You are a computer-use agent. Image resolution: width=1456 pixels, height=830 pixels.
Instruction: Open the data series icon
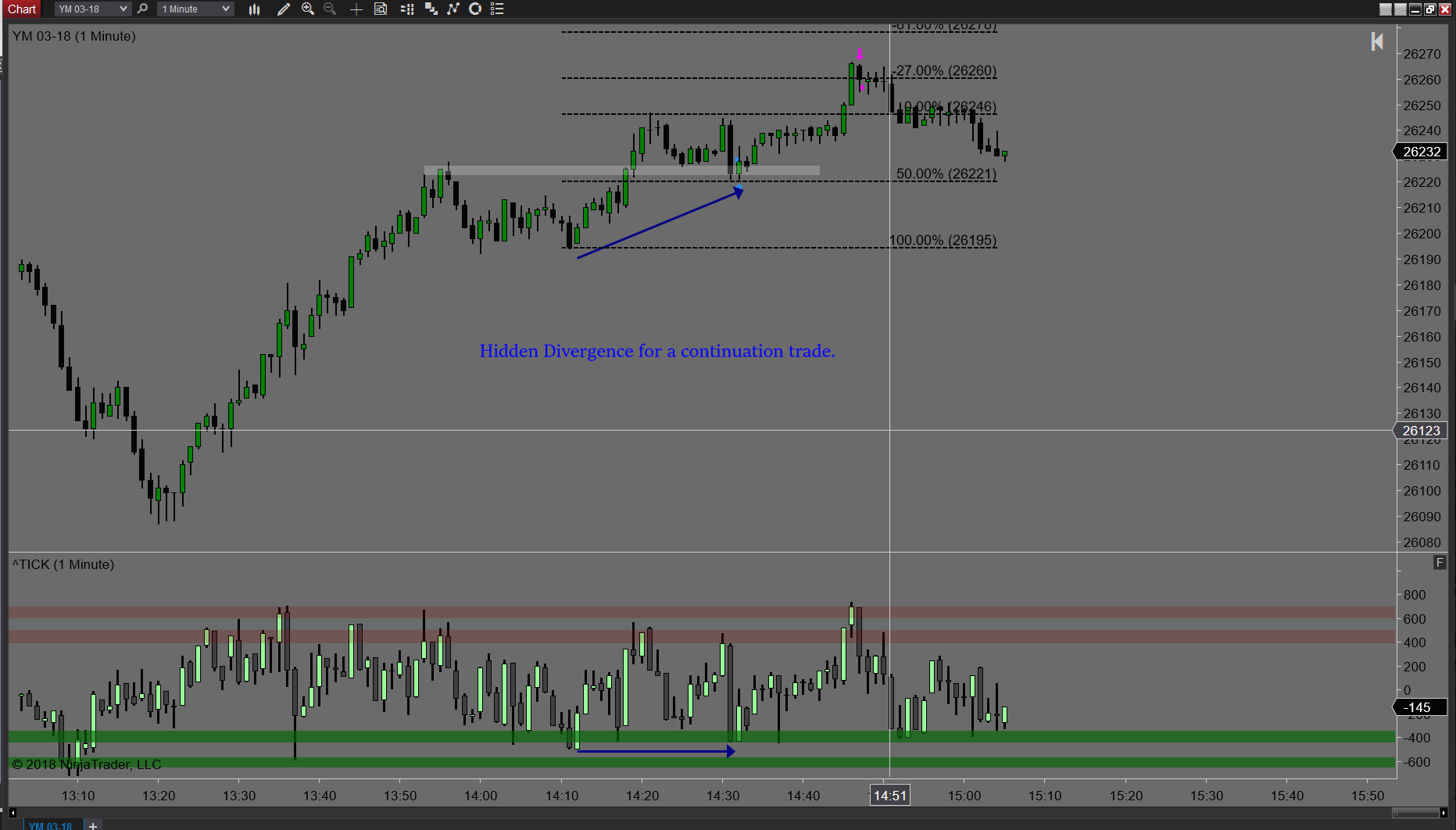(407, 9)
